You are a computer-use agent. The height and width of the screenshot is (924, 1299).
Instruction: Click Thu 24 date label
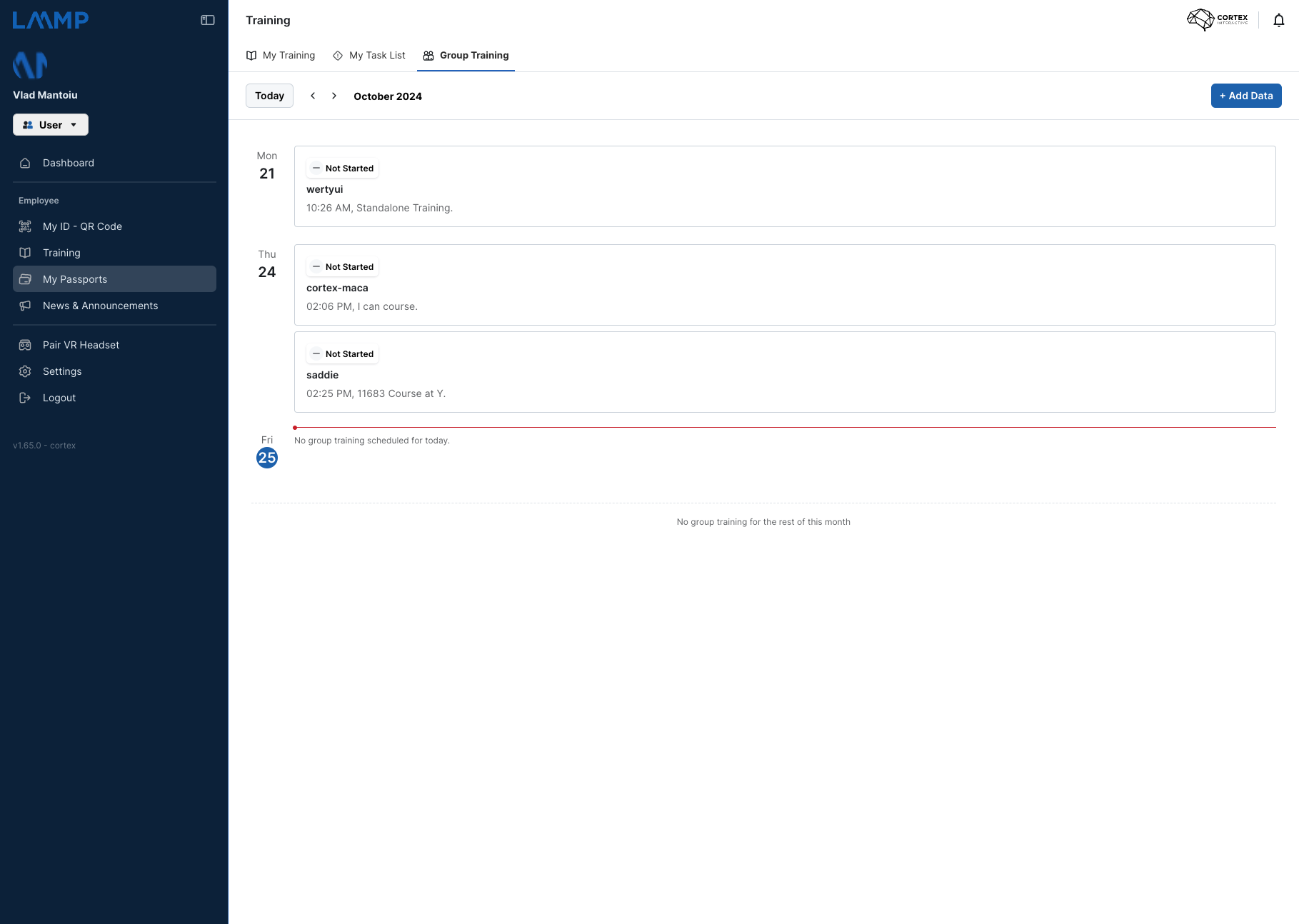267,264
